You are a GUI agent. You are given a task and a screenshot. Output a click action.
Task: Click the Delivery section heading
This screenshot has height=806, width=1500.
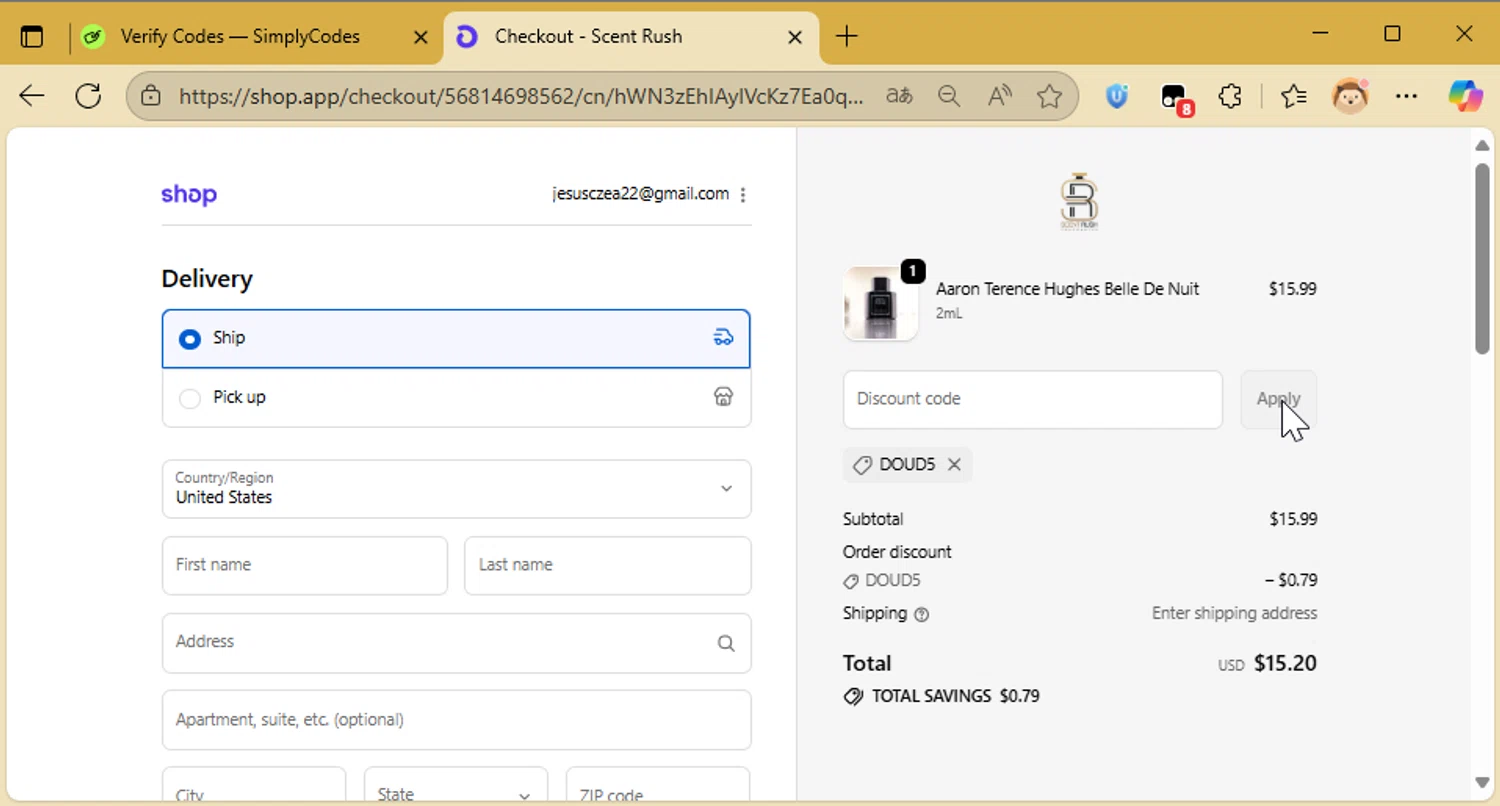(x=207, y=279)
